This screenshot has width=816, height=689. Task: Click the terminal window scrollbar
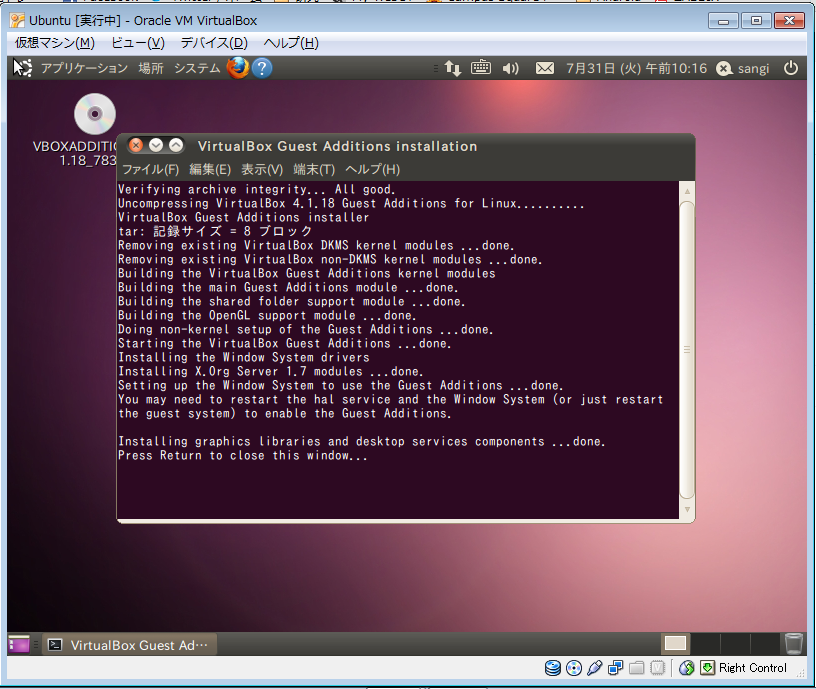coord(686,350)
